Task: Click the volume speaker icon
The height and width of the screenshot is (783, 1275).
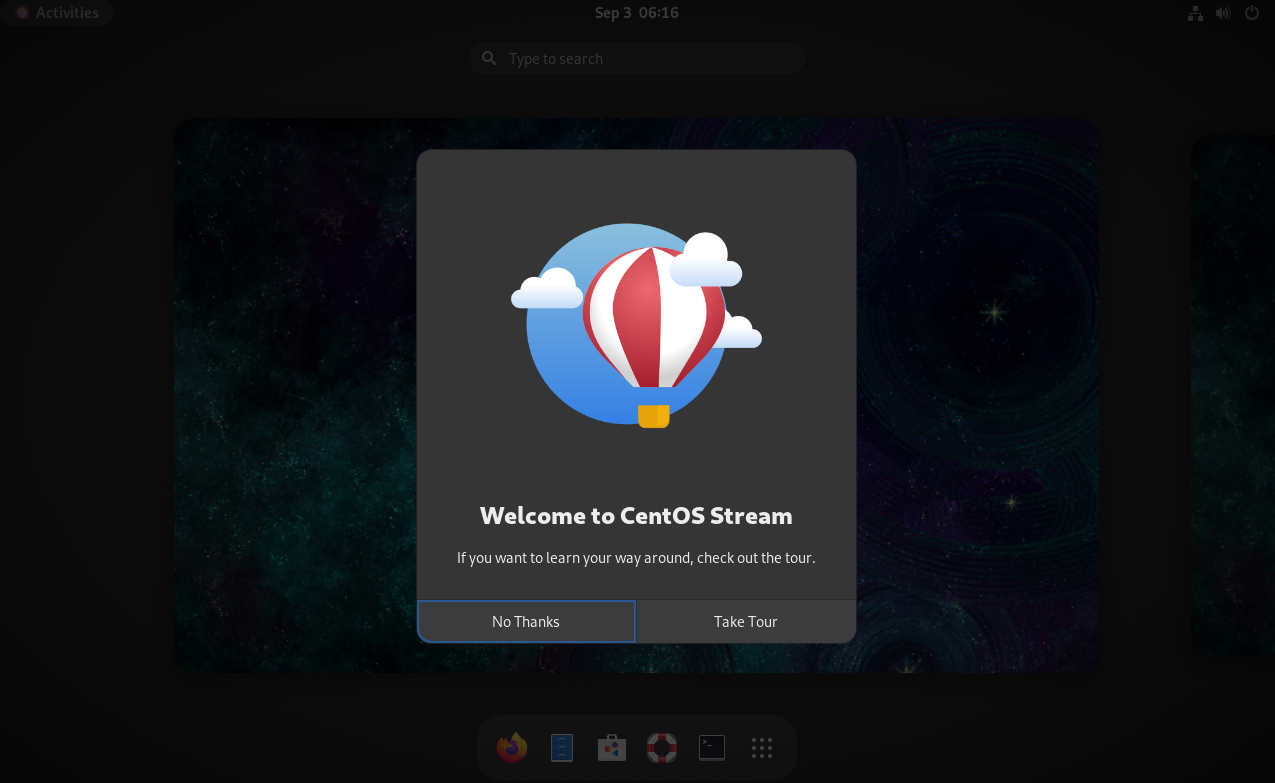Action: [x=1222, y=13]
